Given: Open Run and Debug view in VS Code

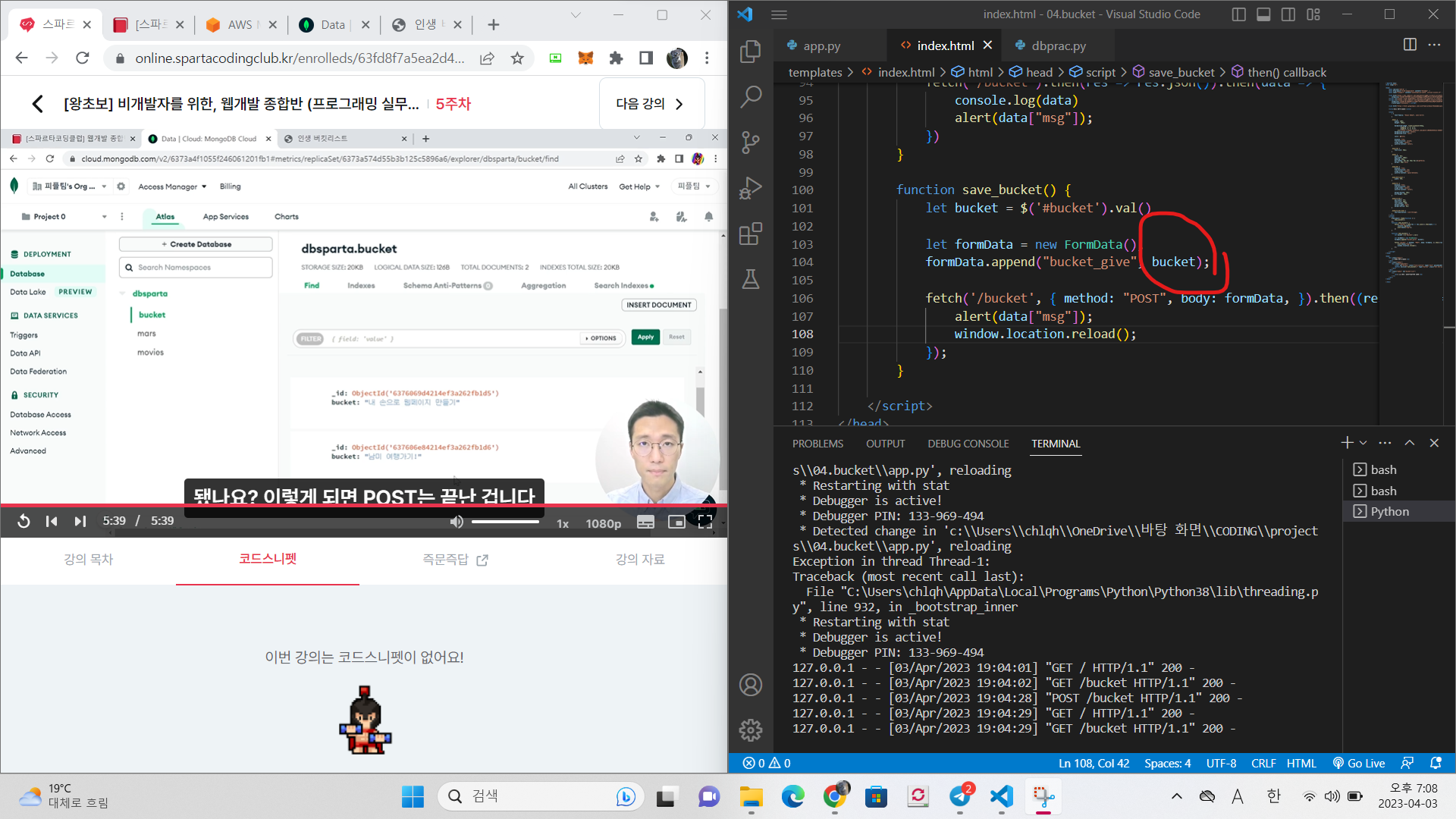Looking at the screenshot, I should tap(751, 187).
